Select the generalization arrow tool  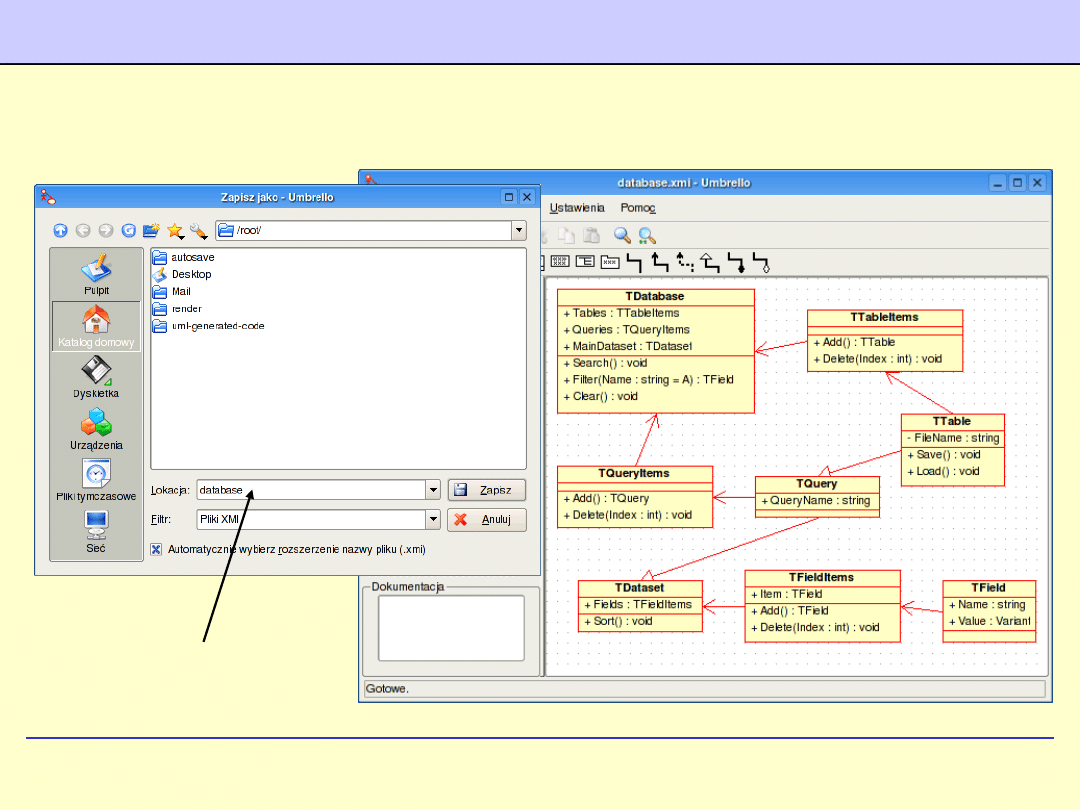[x=710, y=263]
